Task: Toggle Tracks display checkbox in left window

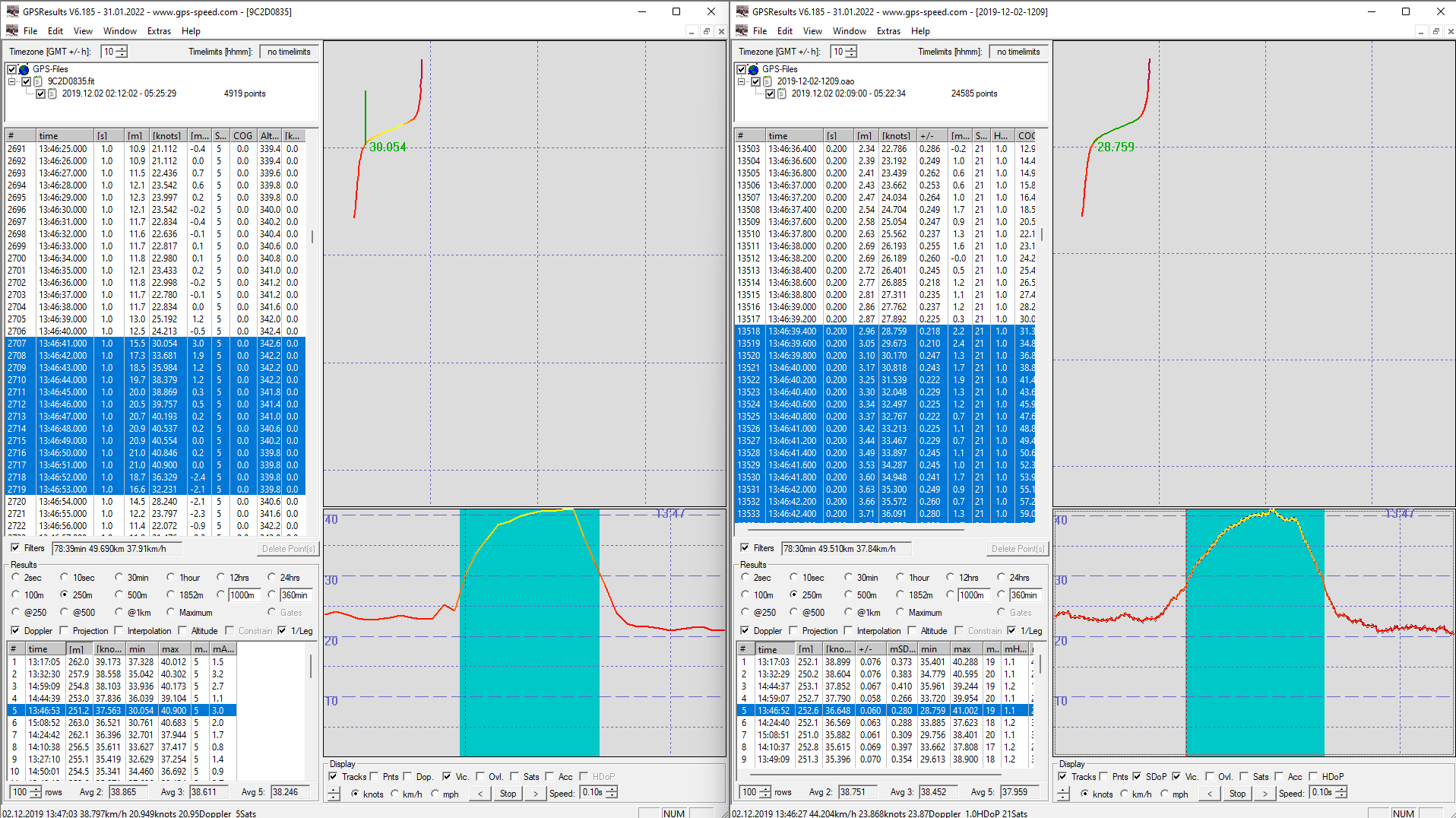Action: [x=333, y=776]
